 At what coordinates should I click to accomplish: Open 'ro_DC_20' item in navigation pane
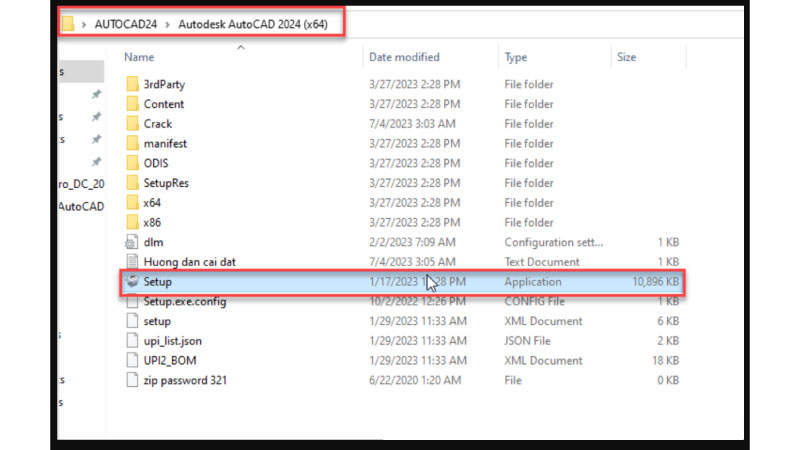pyautogui.click(x=82, y=184)
